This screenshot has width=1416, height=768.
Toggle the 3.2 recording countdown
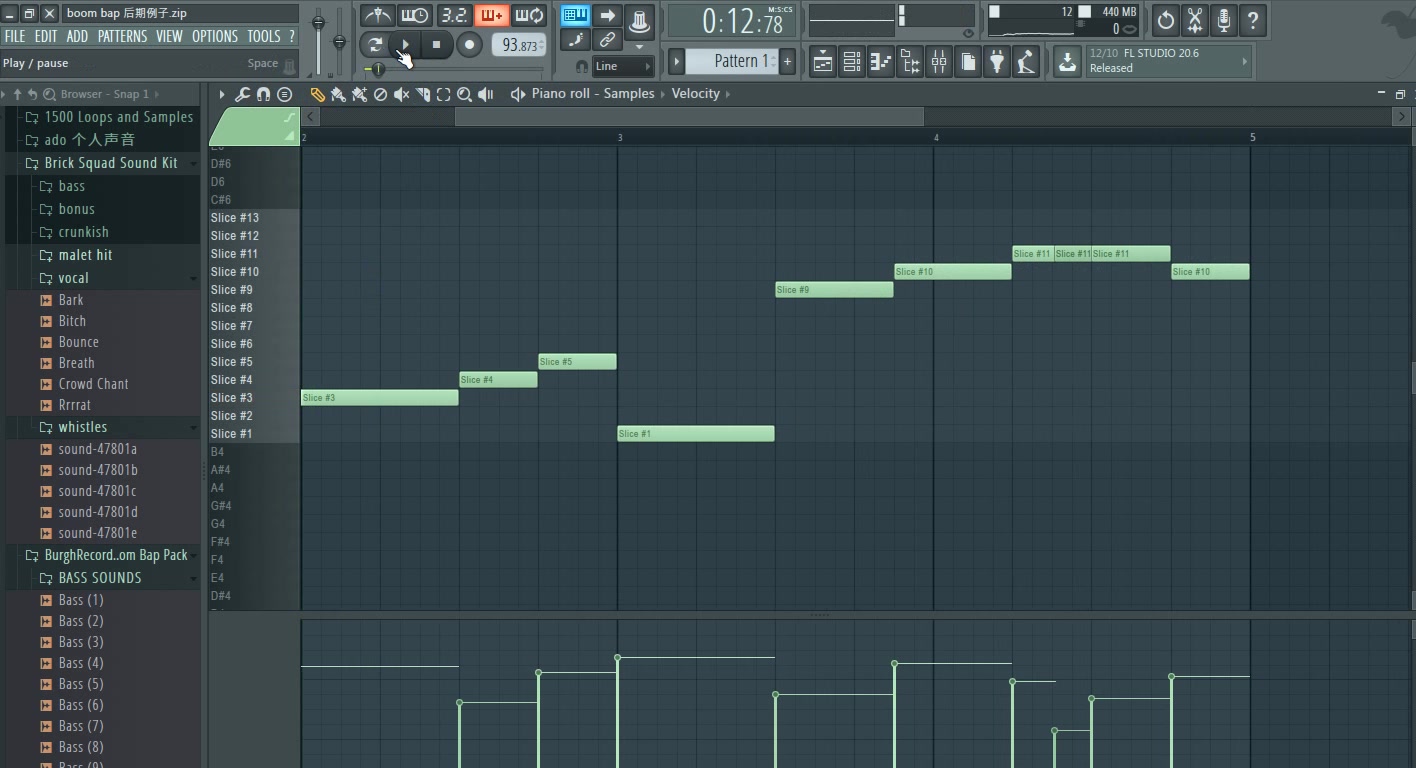454,15
